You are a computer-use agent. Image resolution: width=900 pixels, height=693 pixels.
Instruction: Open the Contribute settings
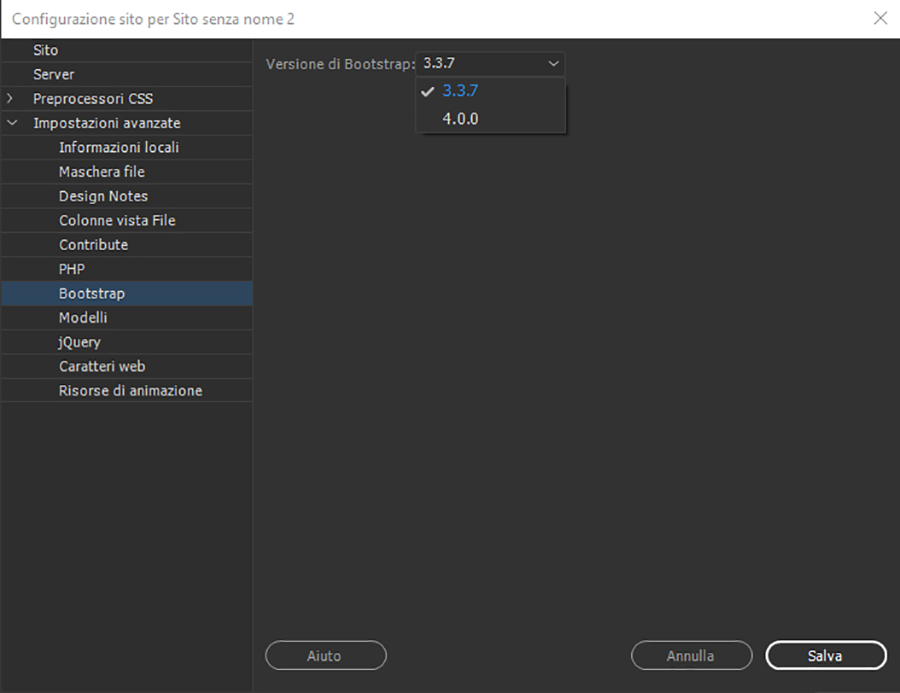[126, 245]
